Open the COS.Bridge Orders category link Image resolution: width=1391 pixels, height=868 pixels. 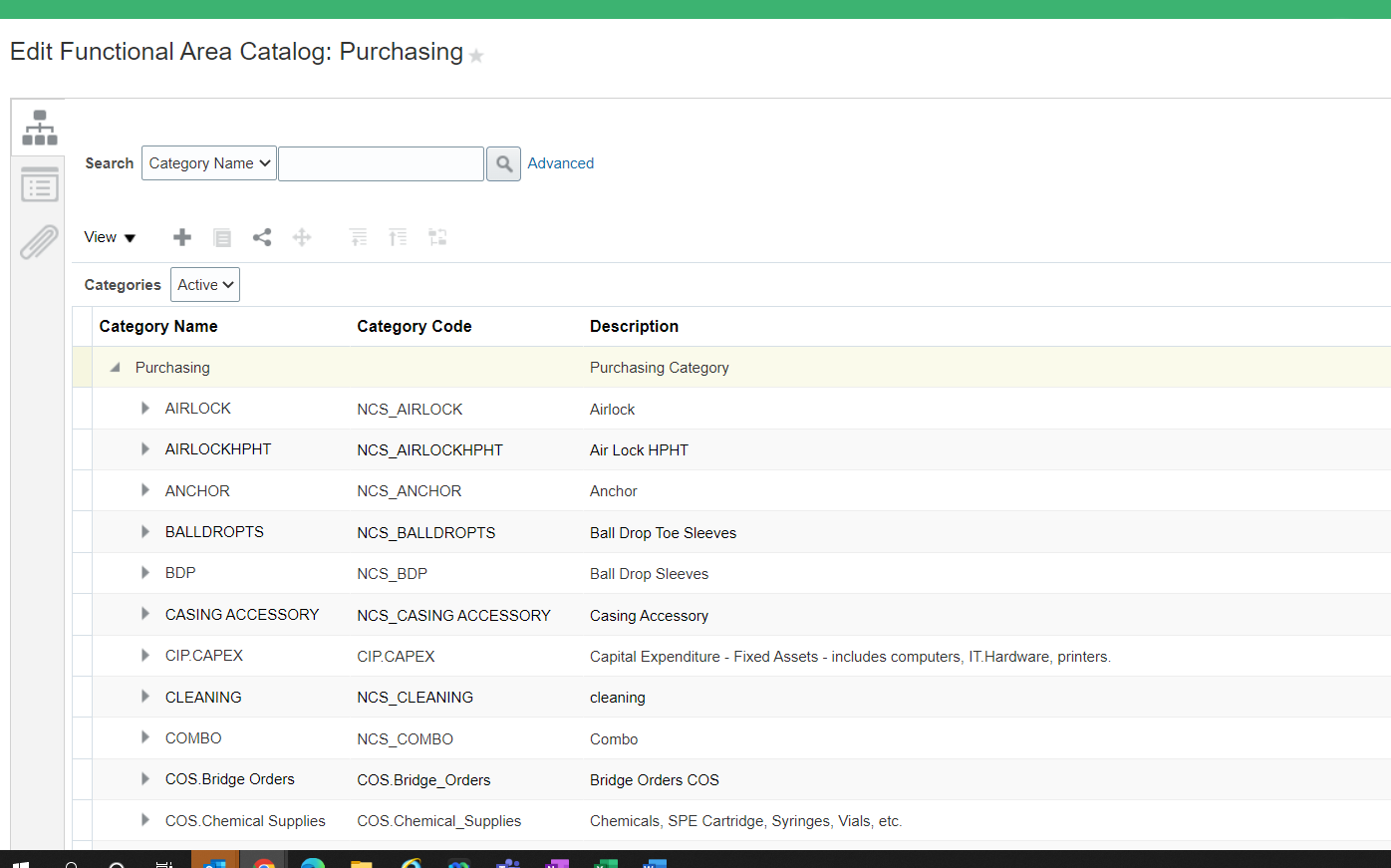[229, 779]
